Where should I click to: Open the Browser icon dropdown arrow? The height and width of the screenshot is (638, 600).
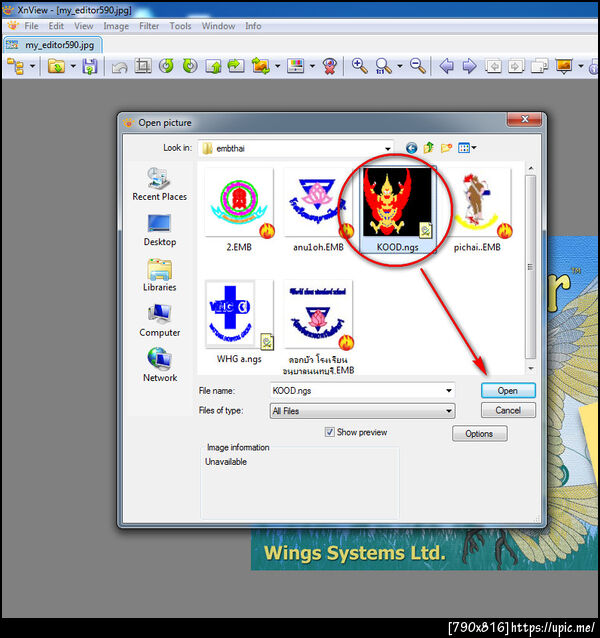point(32,66)
